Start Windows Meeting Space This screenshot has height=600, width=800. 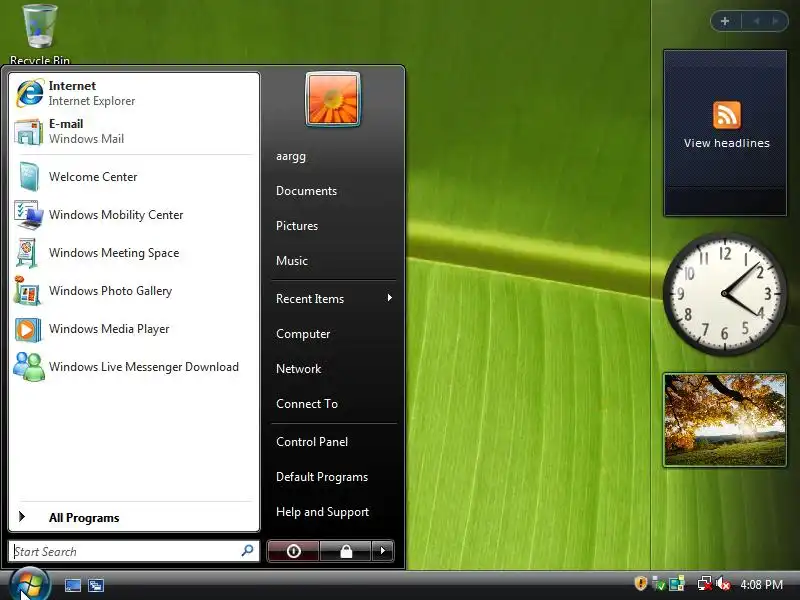pyautogui.click(x=134, y=253)
